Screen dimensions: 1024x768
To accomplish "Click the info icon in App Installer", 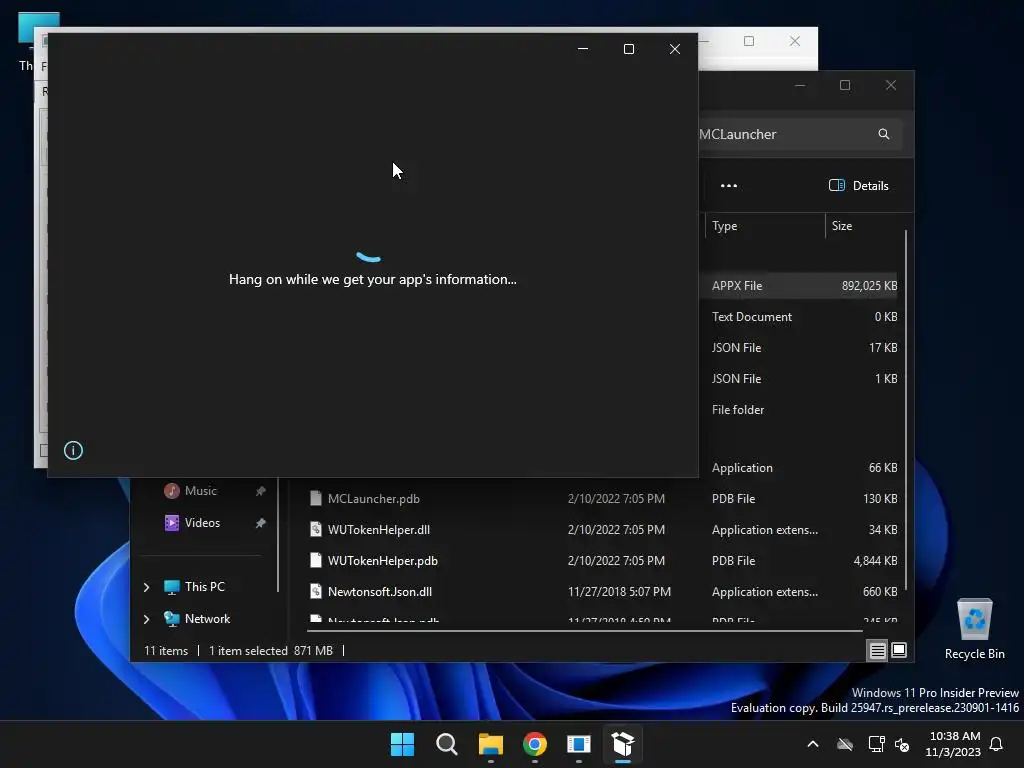I will (x=73, y=450).
